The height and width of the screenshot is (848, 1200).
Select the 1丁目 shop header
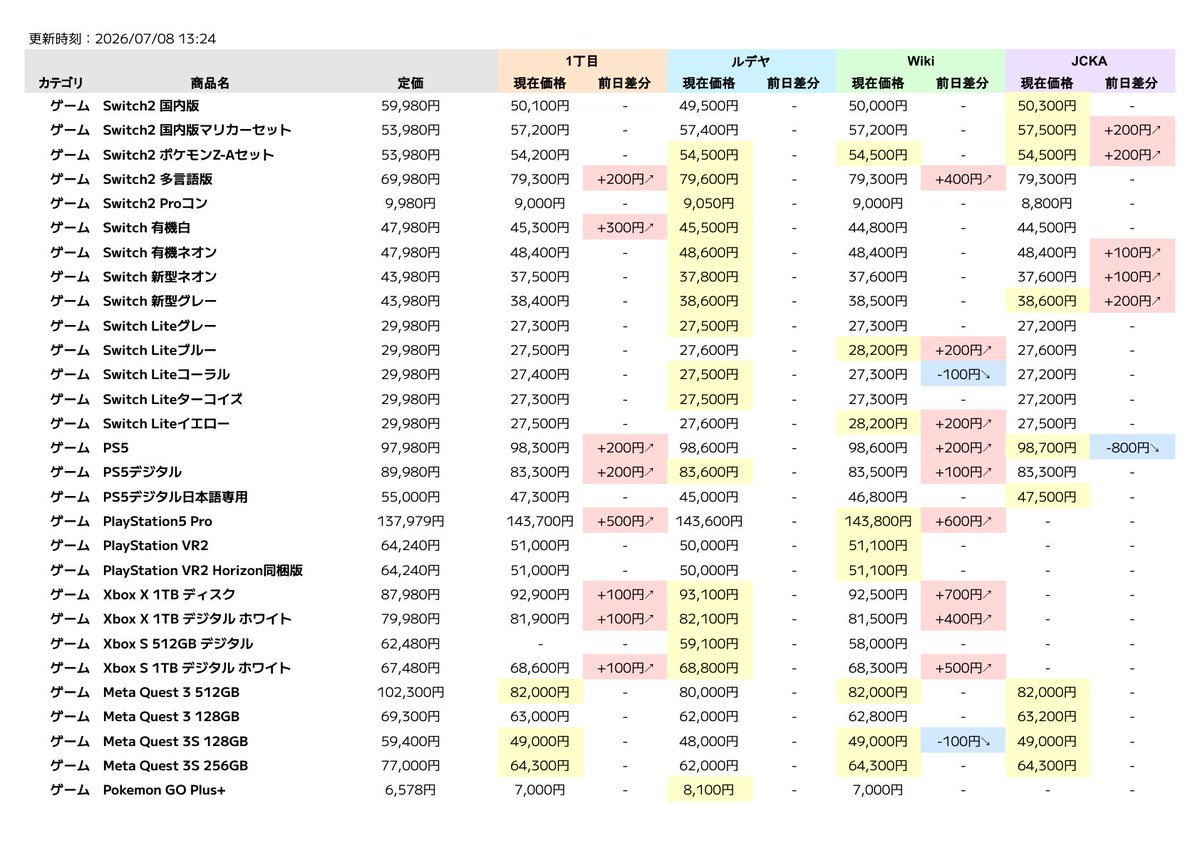tap(582, 61)
